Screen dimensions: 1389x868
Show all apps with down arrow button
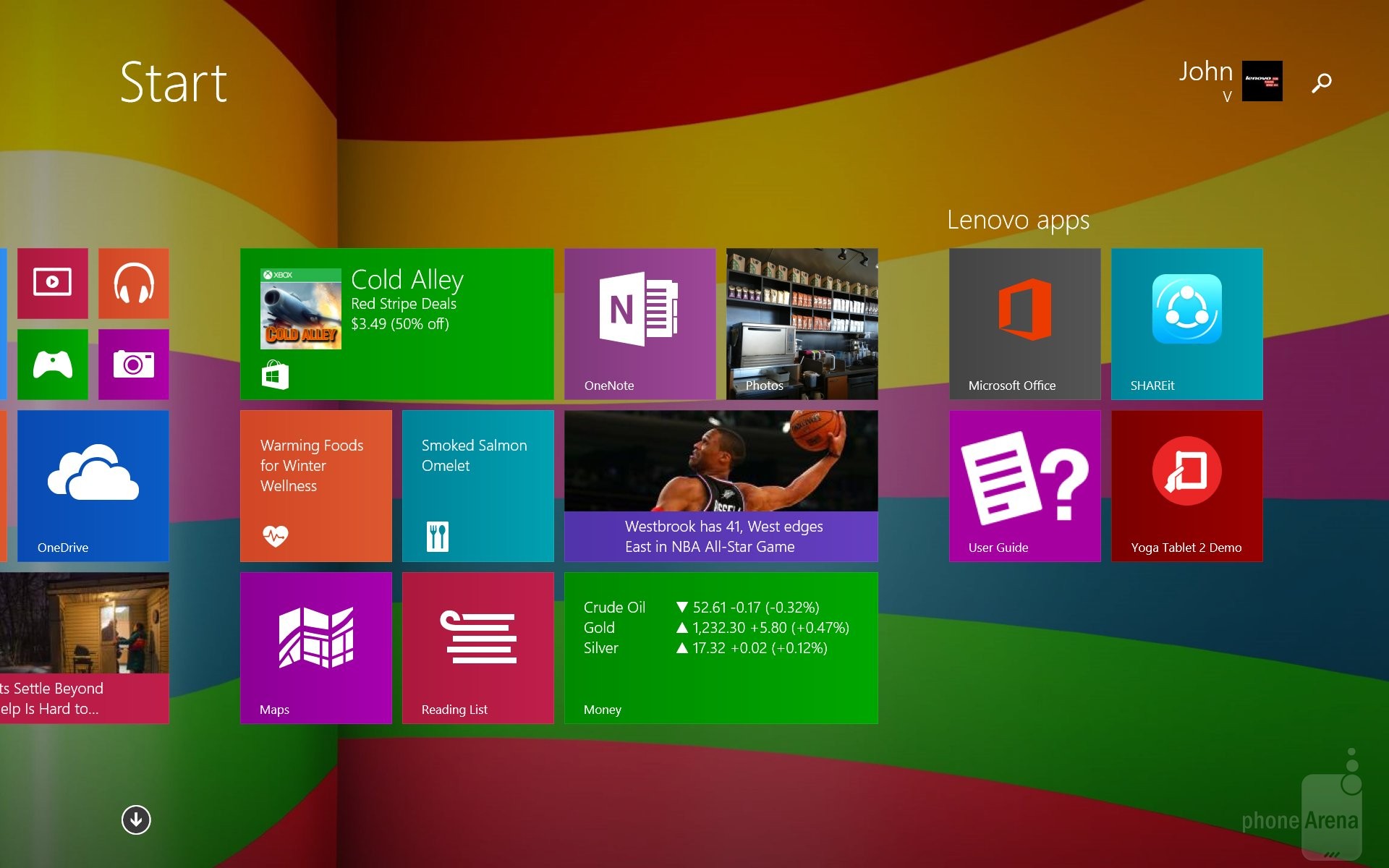tap(136, 820)
